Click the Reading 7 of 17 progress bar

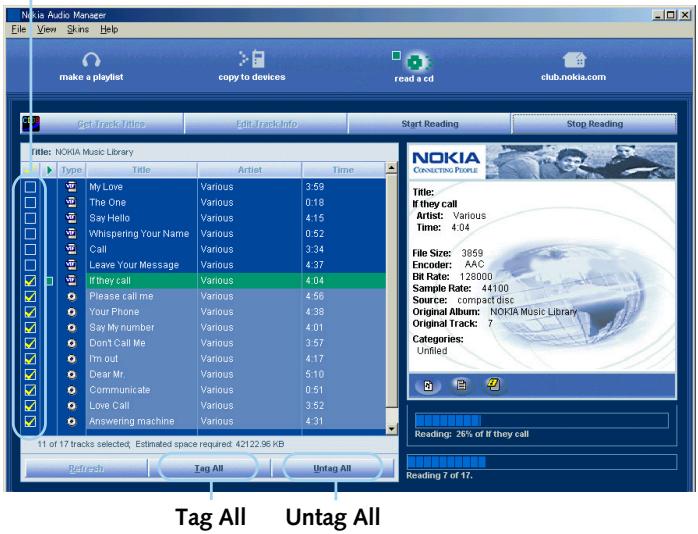(542, 462)
